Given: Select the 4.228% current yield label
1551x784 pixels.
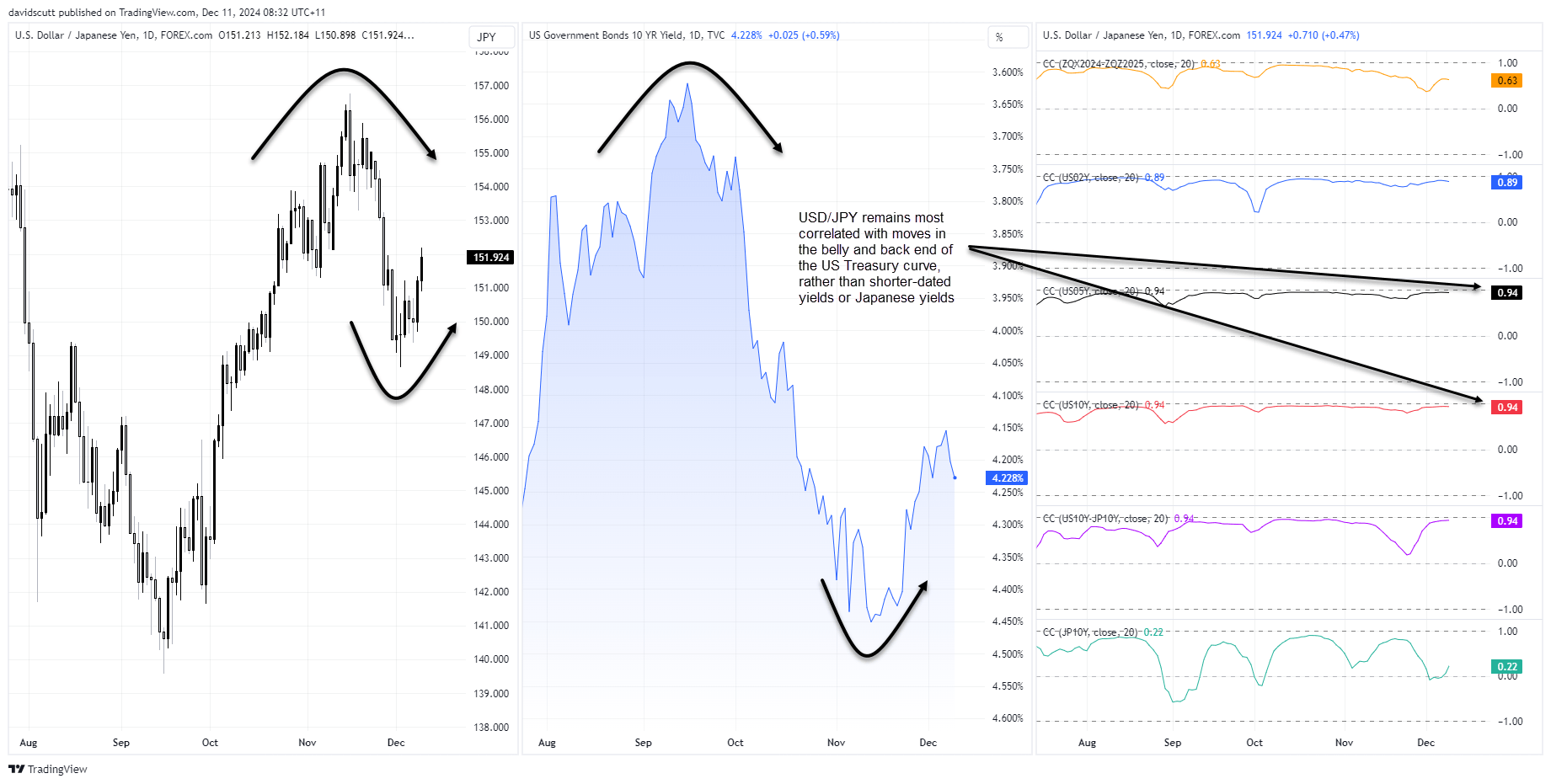Looking at the screenshot, I should click(x=1007, y=478).
